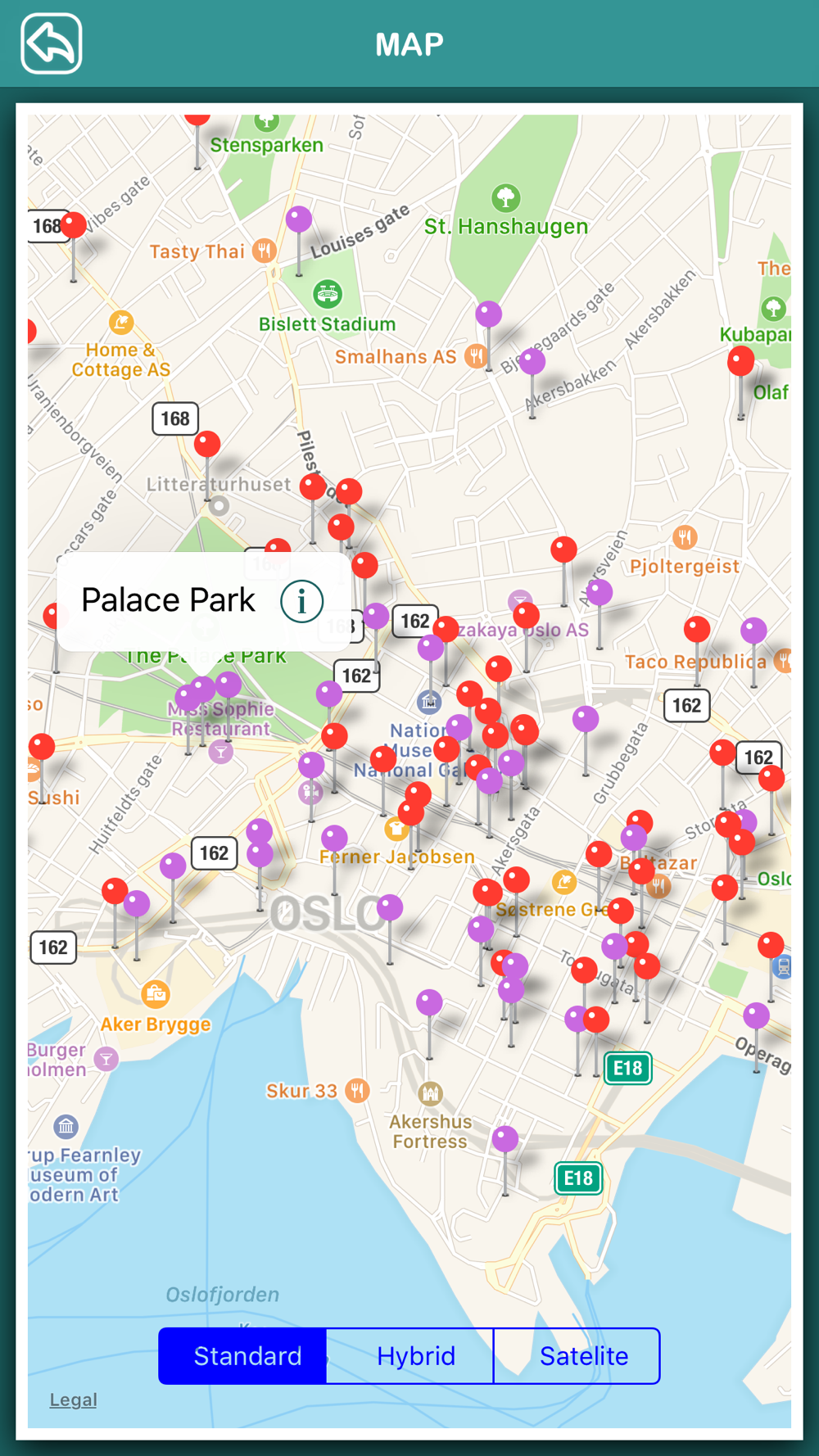819x1456 pixels.
Task: Tap the Kubaparken tree icon
Action: [x=774, y=308]
